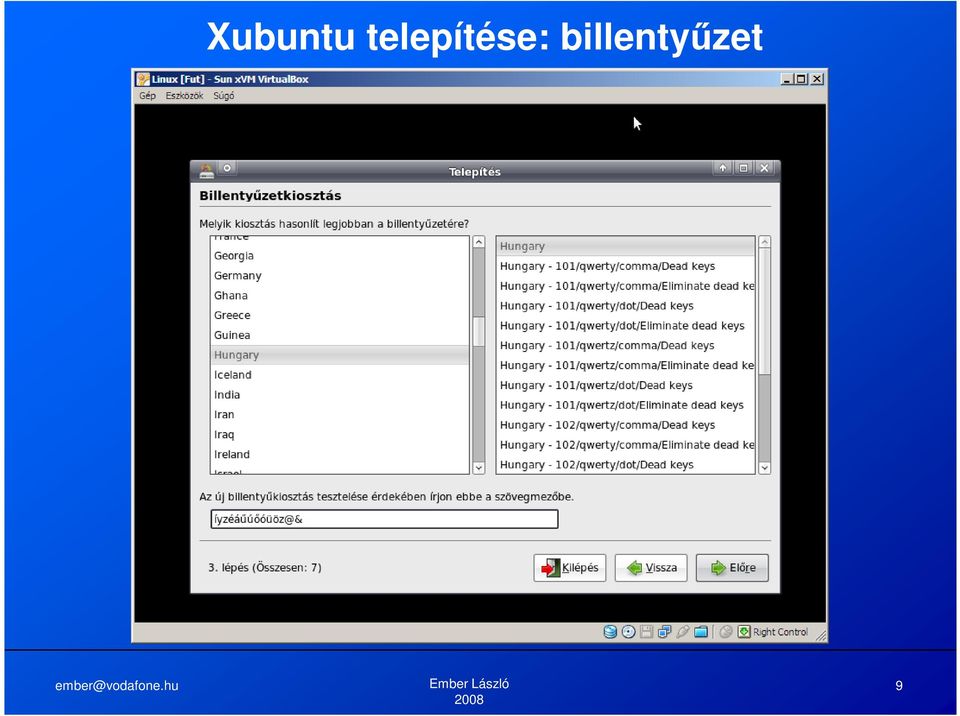This screenshot has height=716, width=960.
Task: Select the plain Hungary layout variant
Action: coord(626,246)
